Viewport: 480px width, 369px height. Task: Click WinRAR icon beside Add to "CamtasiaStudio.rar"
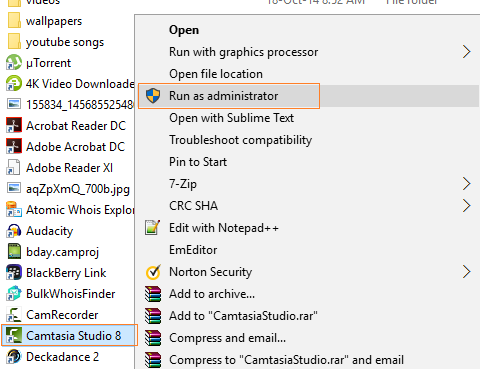153,316
